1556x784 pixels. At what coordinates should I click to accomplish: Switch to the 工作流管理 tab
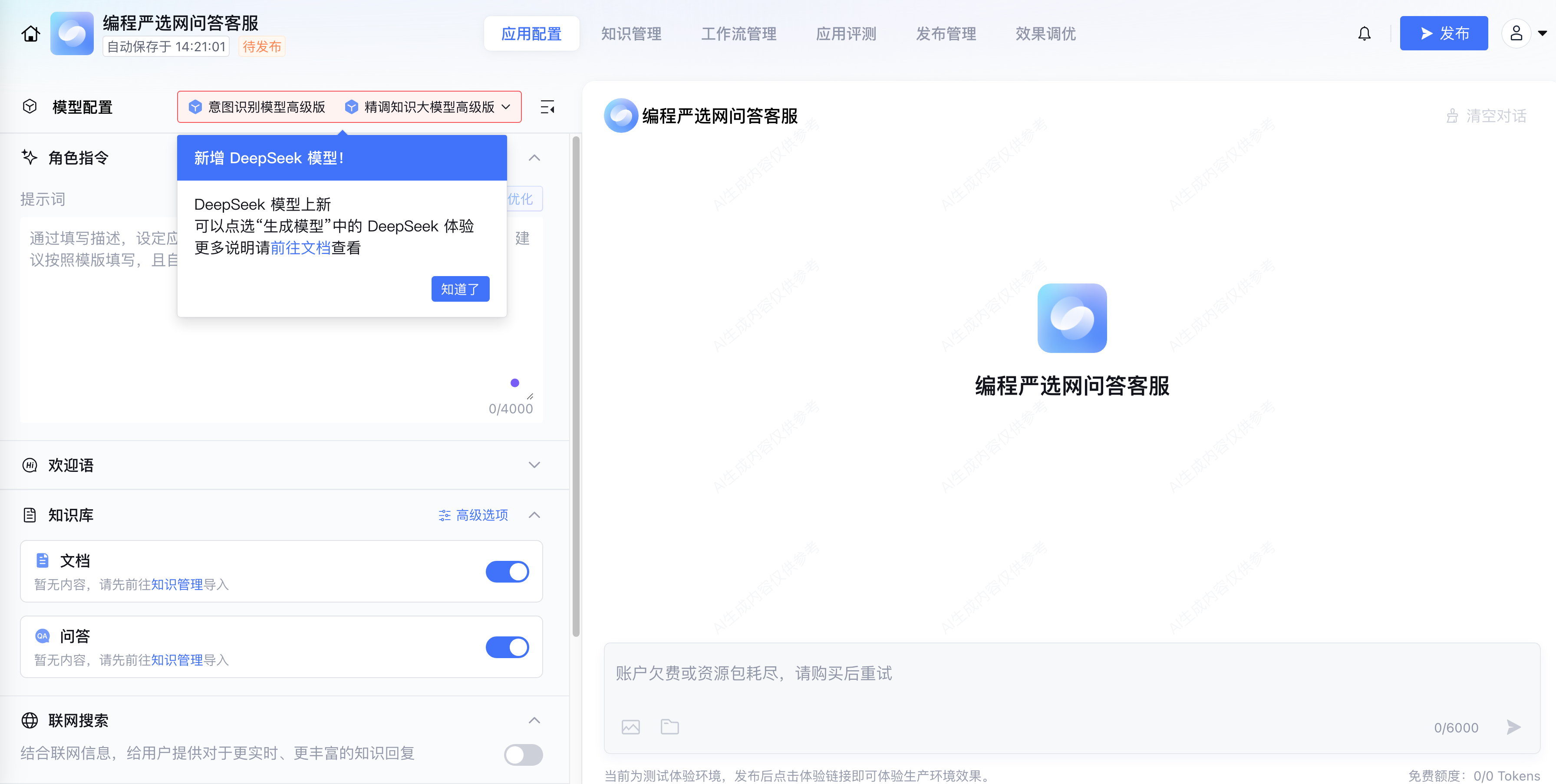point(738,34)
